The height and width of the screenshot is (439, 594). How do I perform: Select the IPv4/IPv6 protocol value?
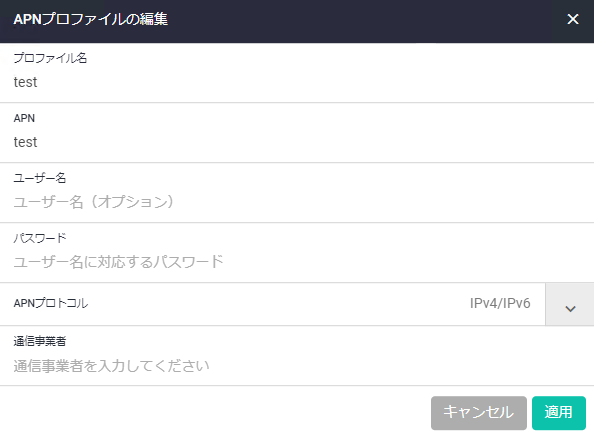pos(500,303)
